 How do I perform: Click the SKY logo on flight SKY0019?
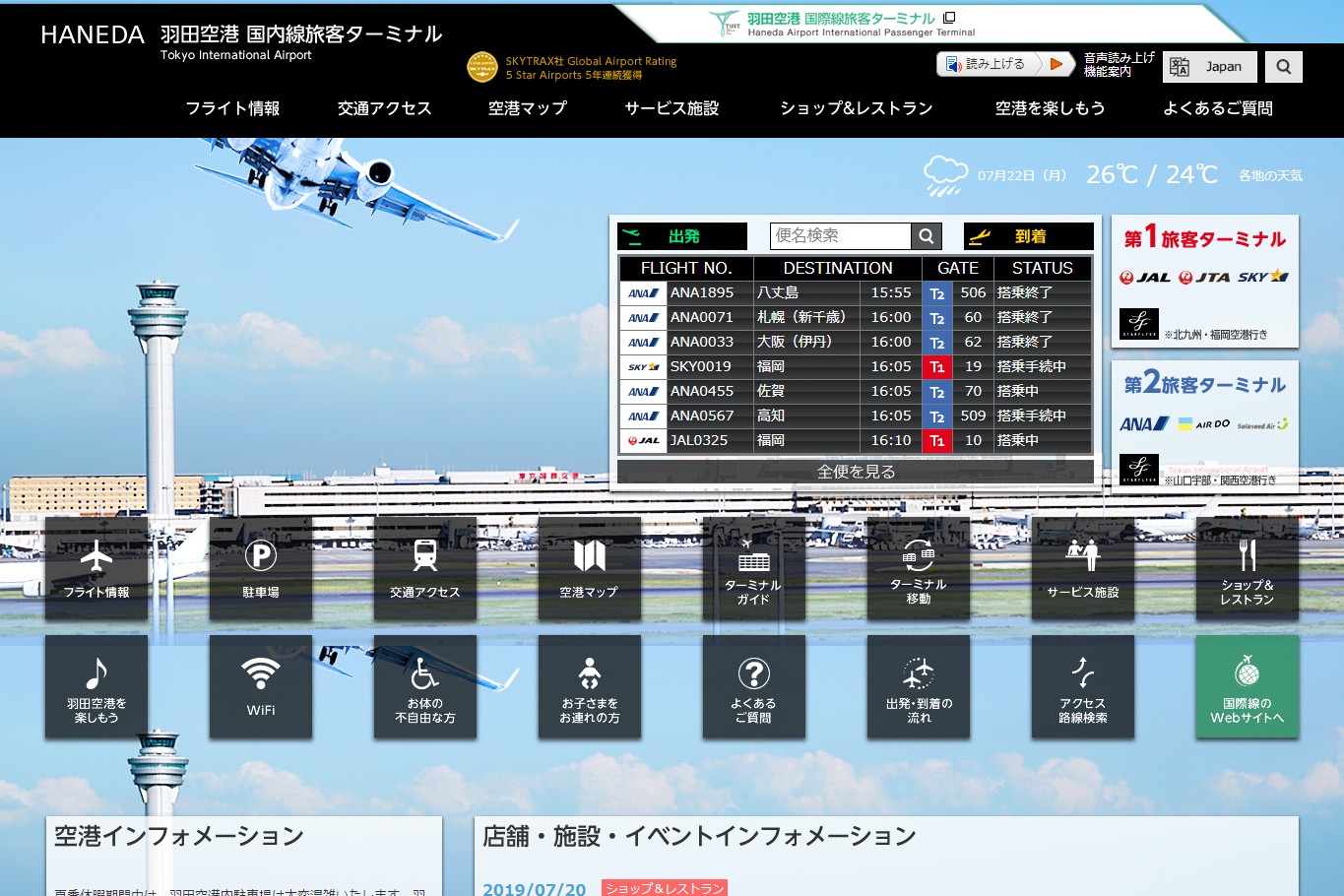click(644, 366)
